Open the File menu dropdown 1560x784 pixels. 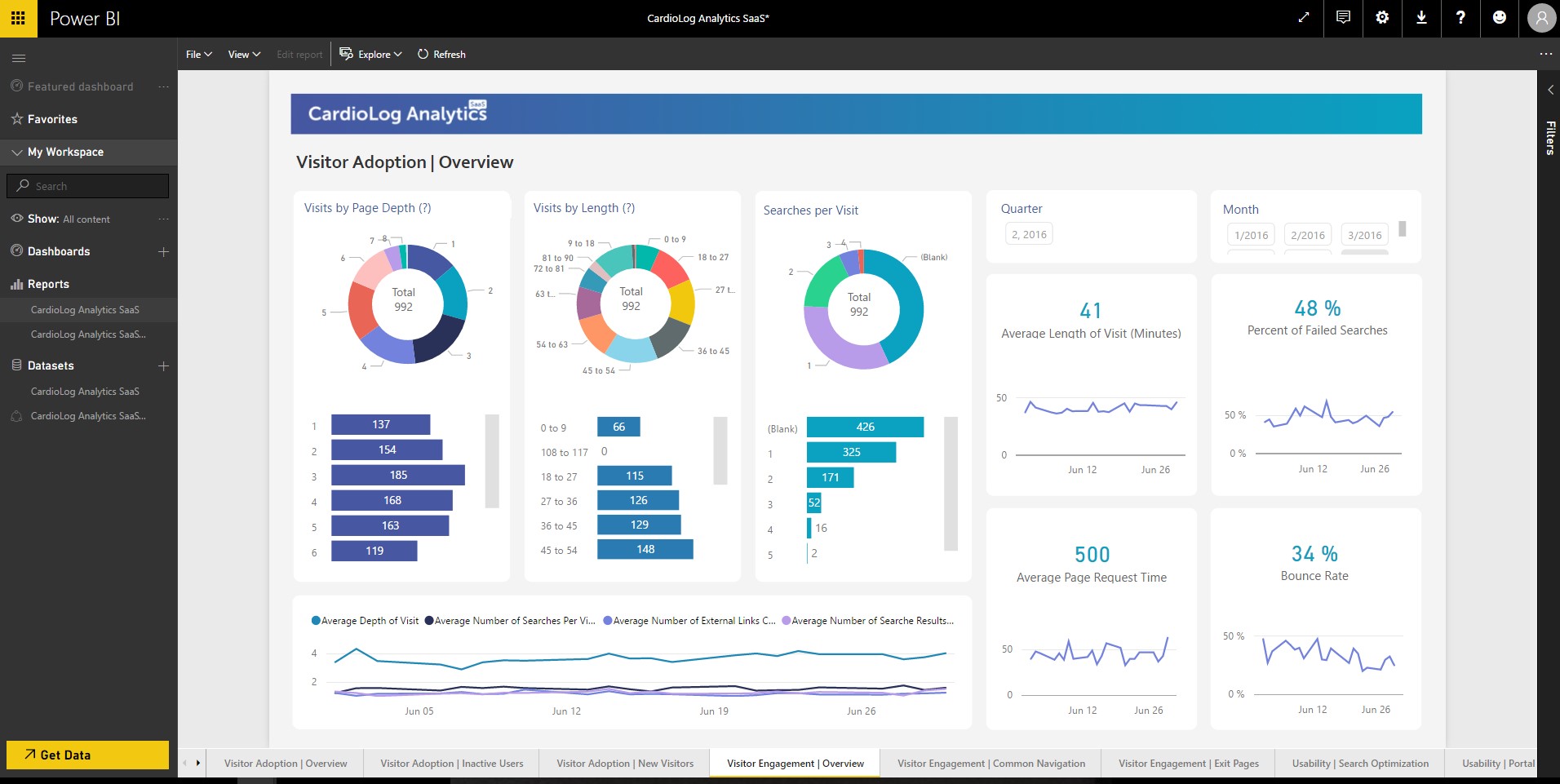[x=198, y=55]
